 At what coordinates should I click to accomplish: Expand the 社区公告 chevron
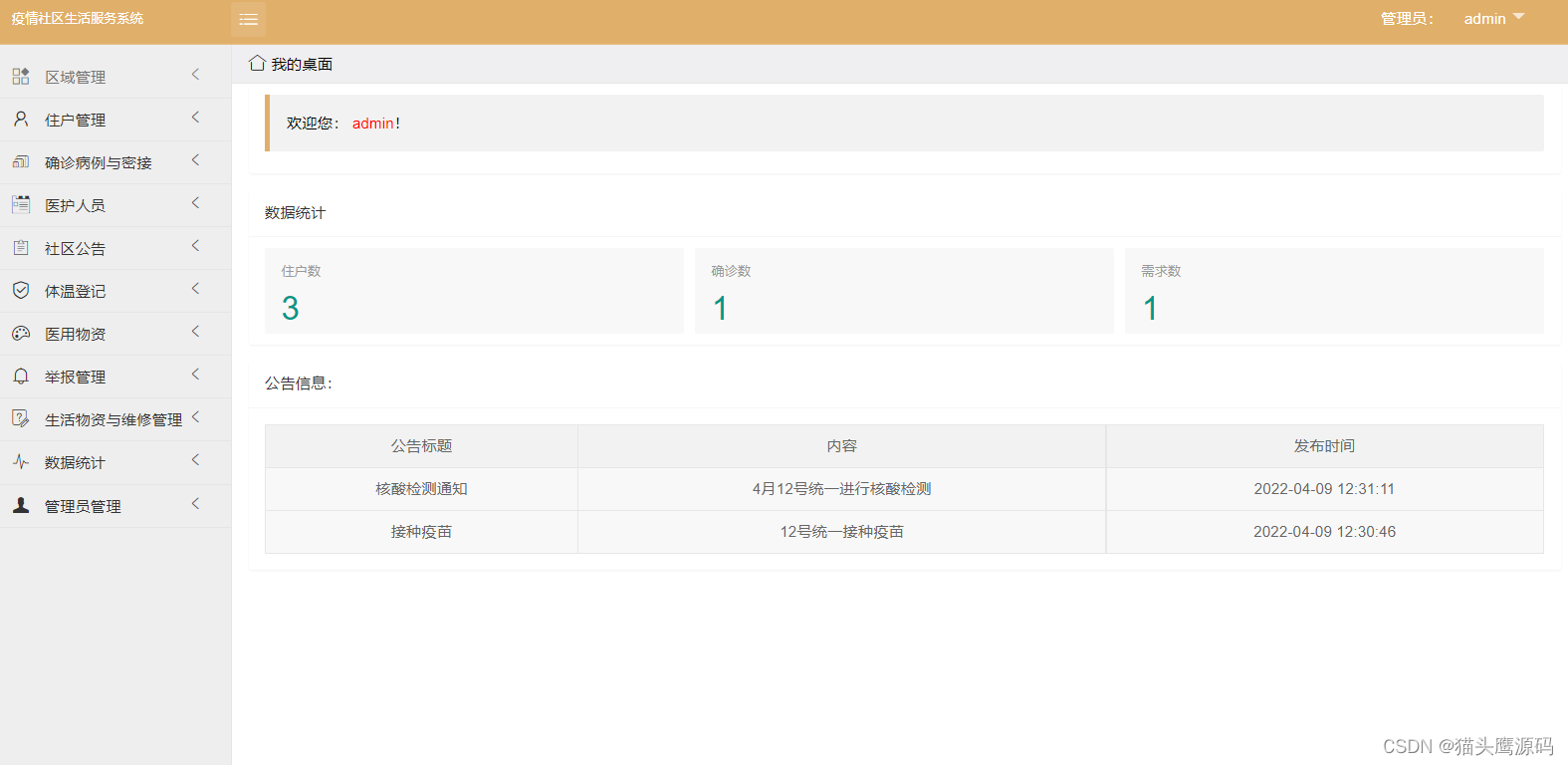click(195, 246)
